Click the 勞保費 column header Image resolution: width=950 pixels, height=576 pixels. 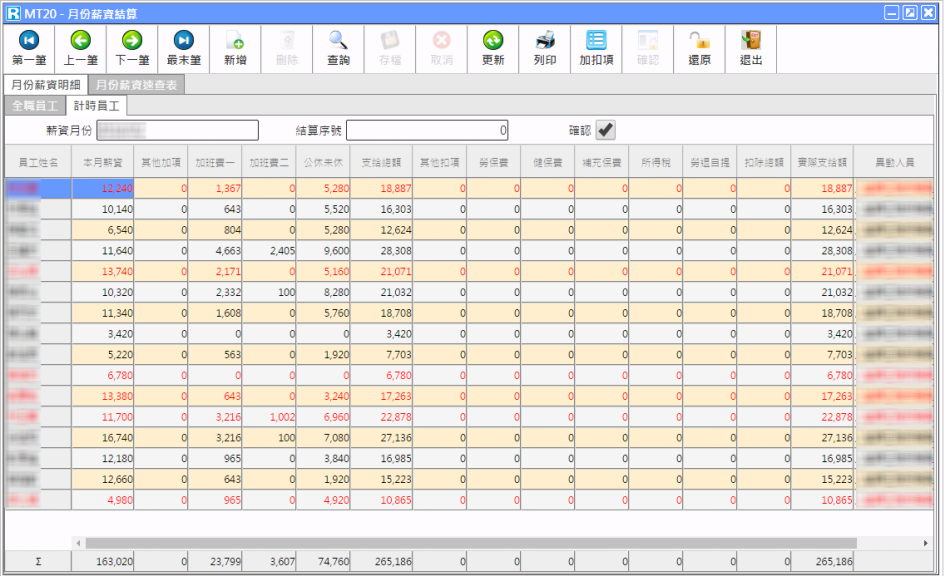coord(494,162)
